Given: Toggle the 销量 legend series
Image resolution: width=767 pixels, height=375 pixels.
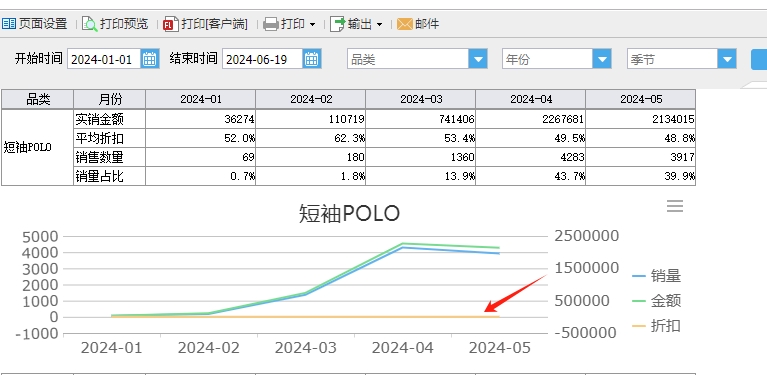Looking at the screenshot, I should coord(656,276).
